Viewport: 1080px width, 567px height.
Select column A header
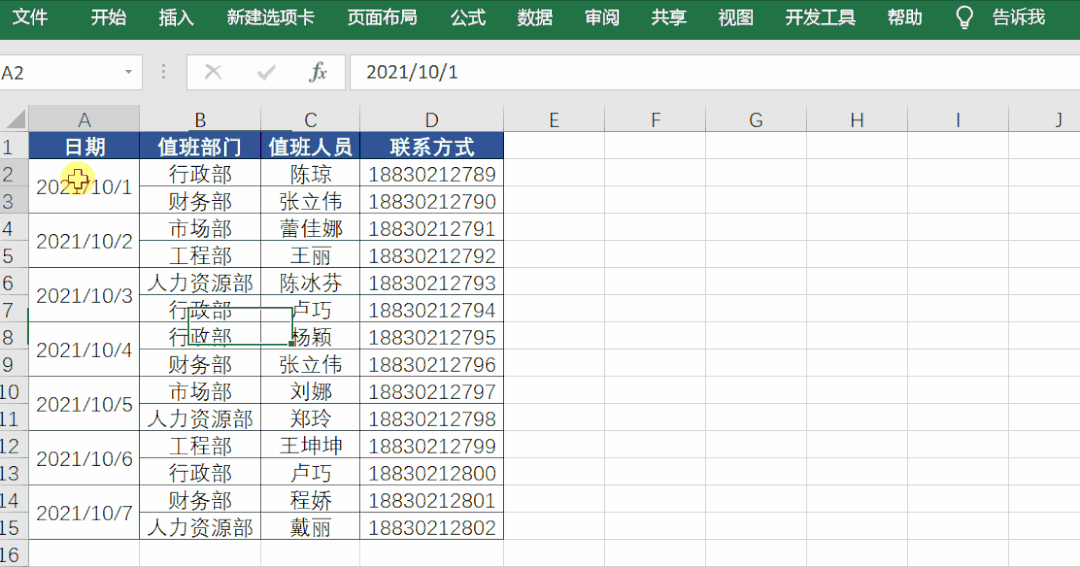click(84, 119)
